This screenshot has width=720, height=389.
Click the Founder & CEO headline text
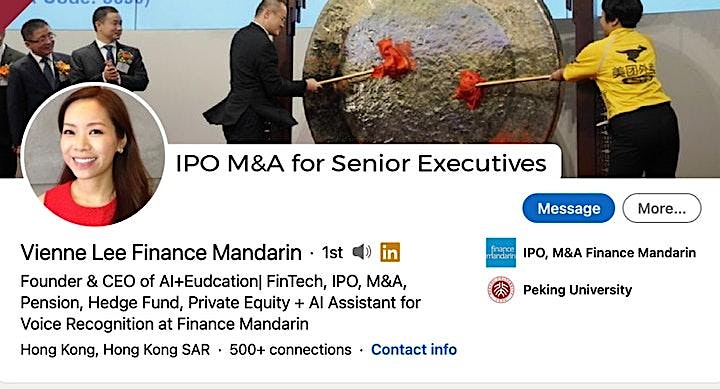coord(220,303)
